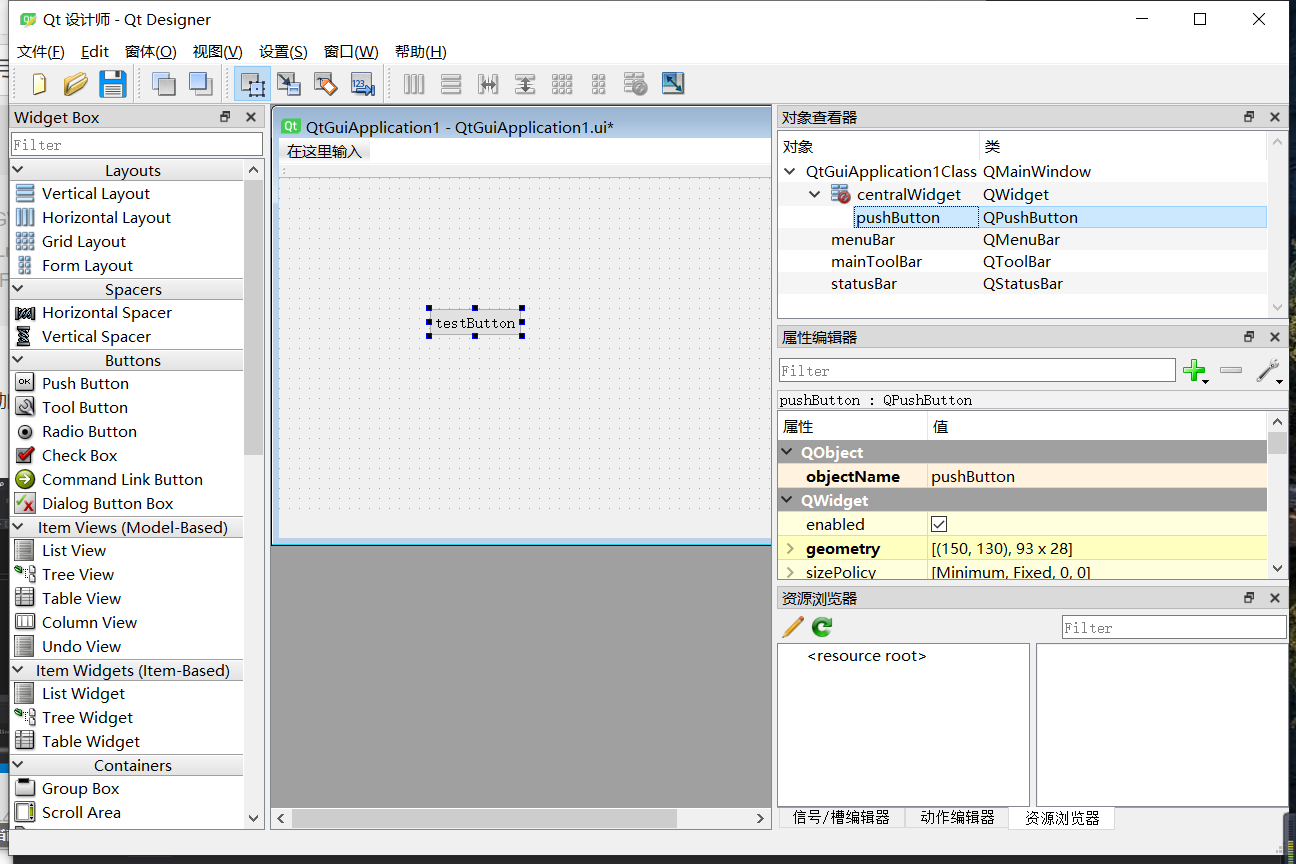Click the Remove Property minus button
Image resolution: width=1296 pixels, height=864 pixels.
1230,370
